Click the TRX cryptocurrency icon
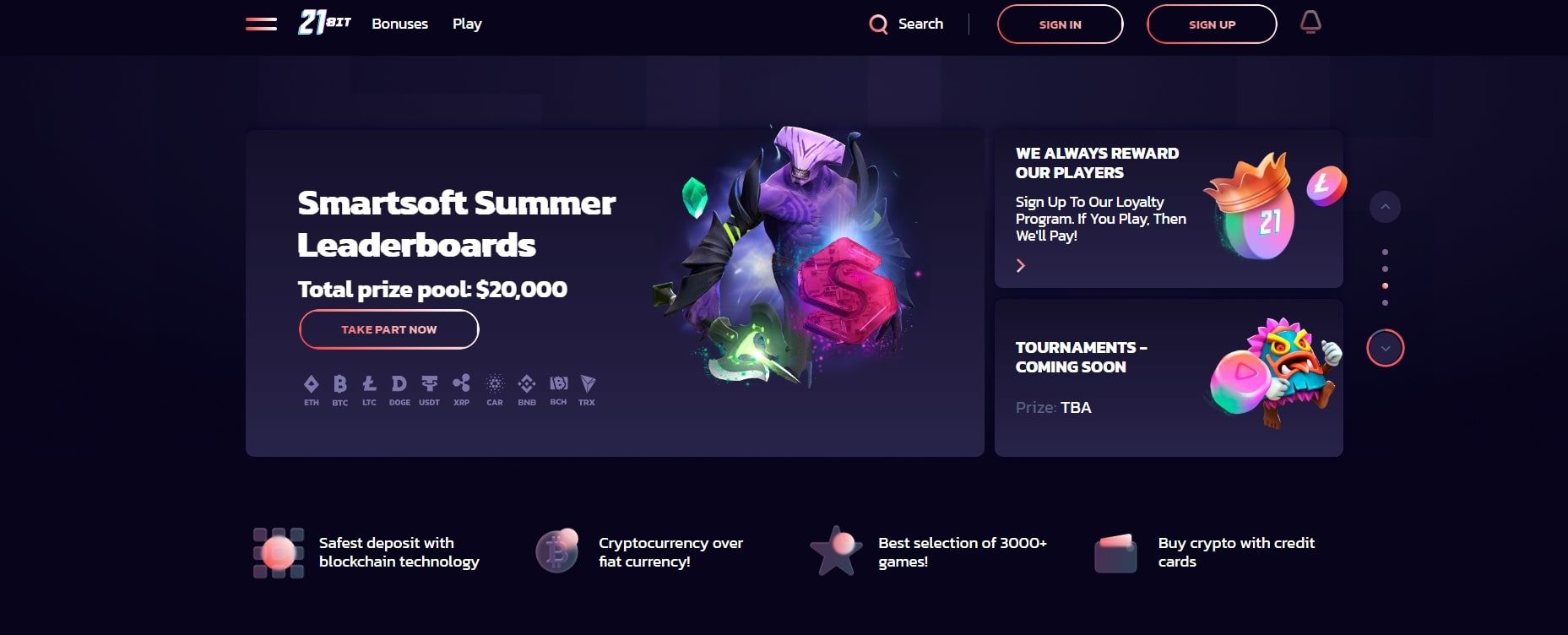This screenshot has width=1568, height=635. coord(587,390)
